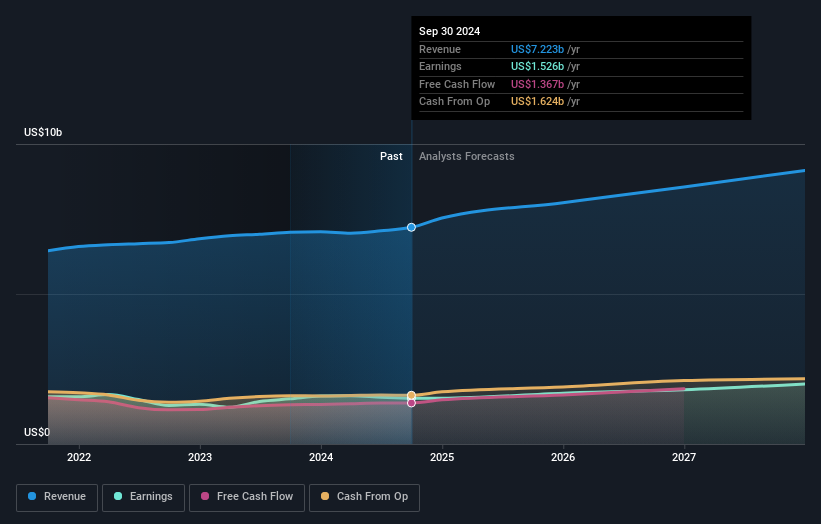Click the US$7.223b revenue value
The image size is (821, 524).
[x=537, y=49]
